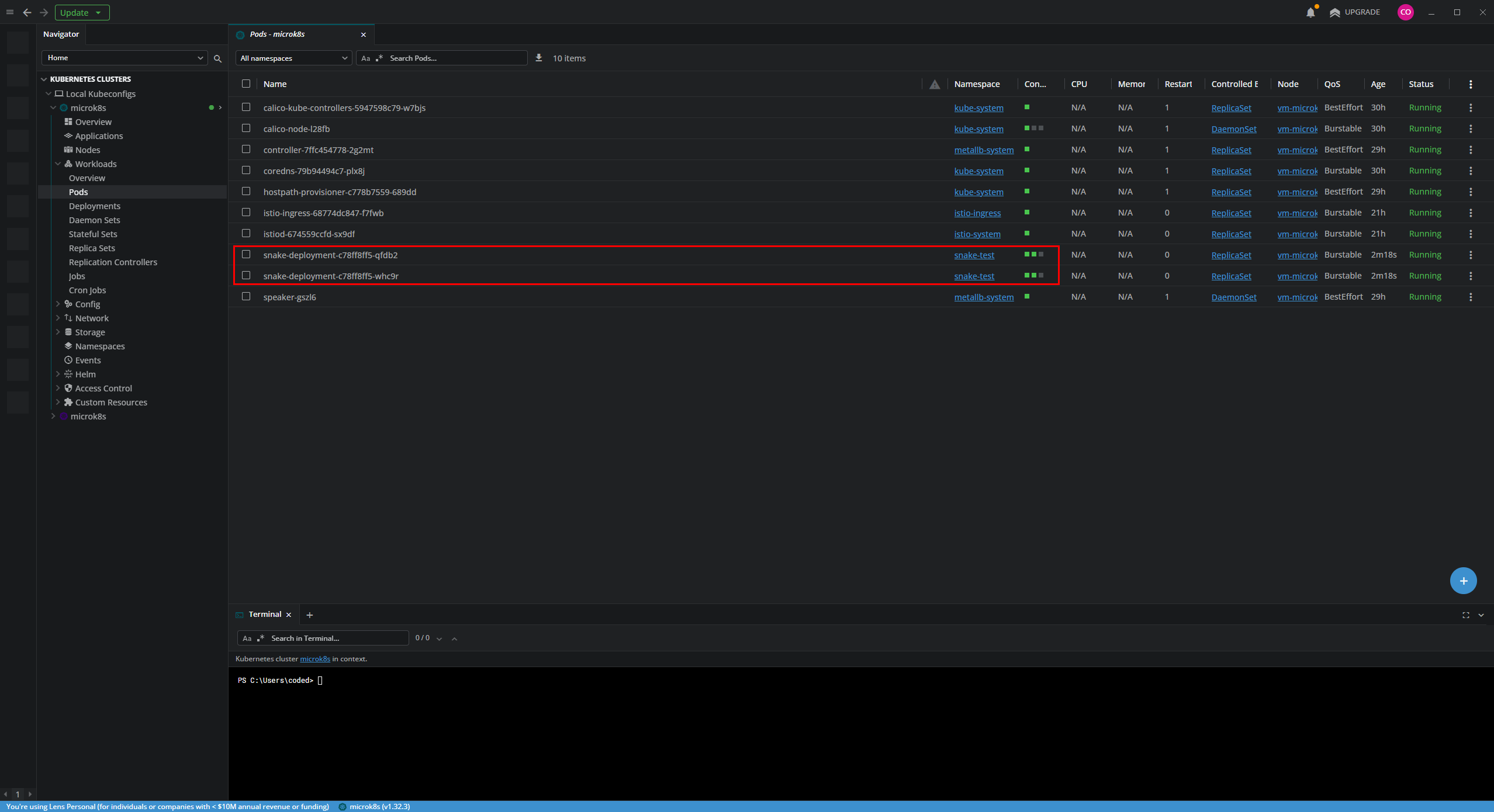Open actions menu for calico-node-l28fb row
The height and width of the screenshot is (812, 1494).
click(x=1471, y=129)
